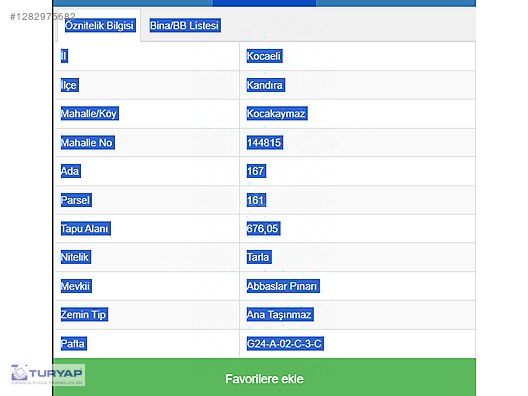The height and width of the screenshot is (396, 528).
Task: Click the 'Nitelik' row label
Action: tap(76, 257)
